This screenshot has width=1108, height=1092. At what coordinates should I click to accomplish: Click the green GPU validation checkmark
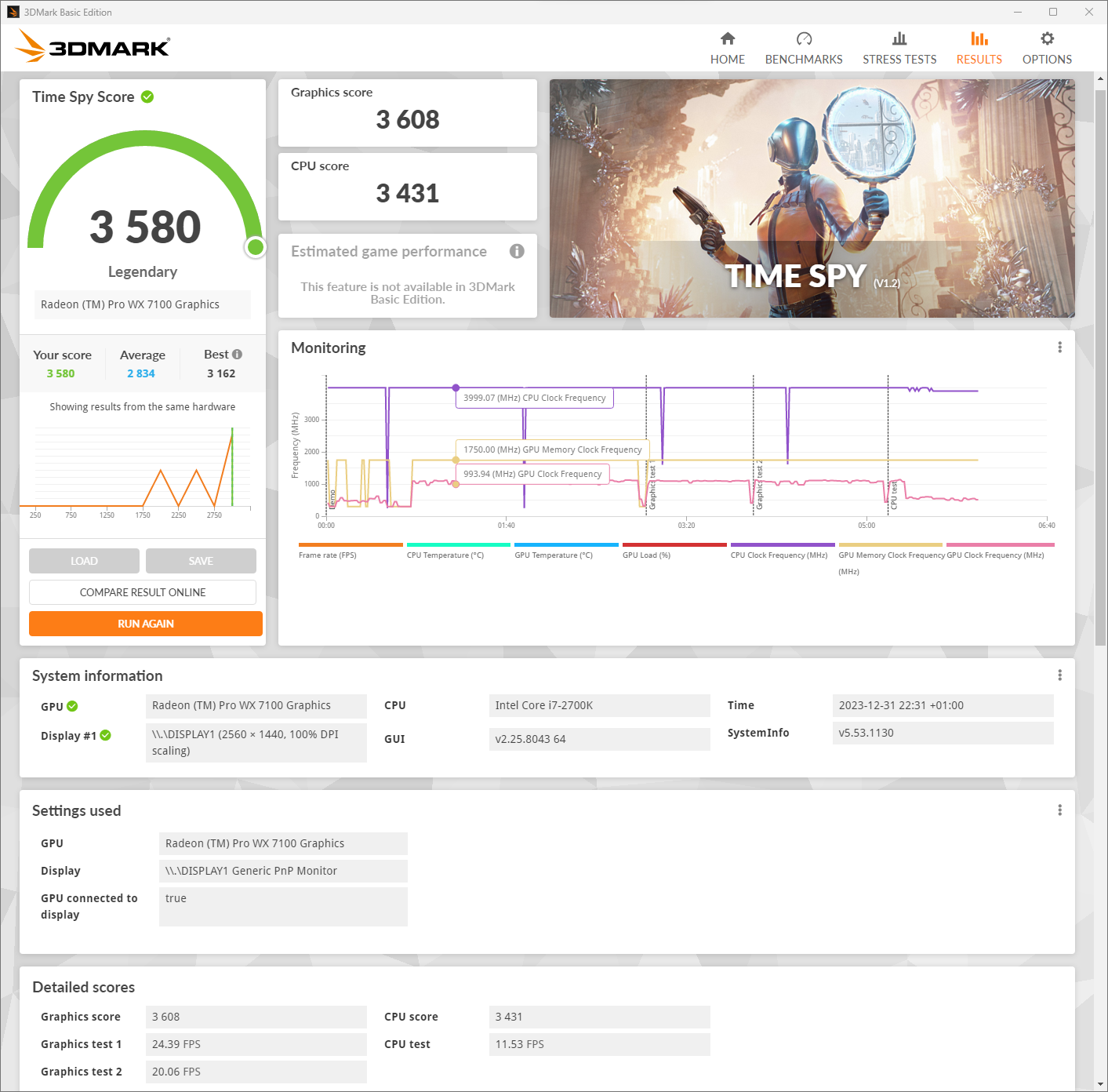point(72,706)
